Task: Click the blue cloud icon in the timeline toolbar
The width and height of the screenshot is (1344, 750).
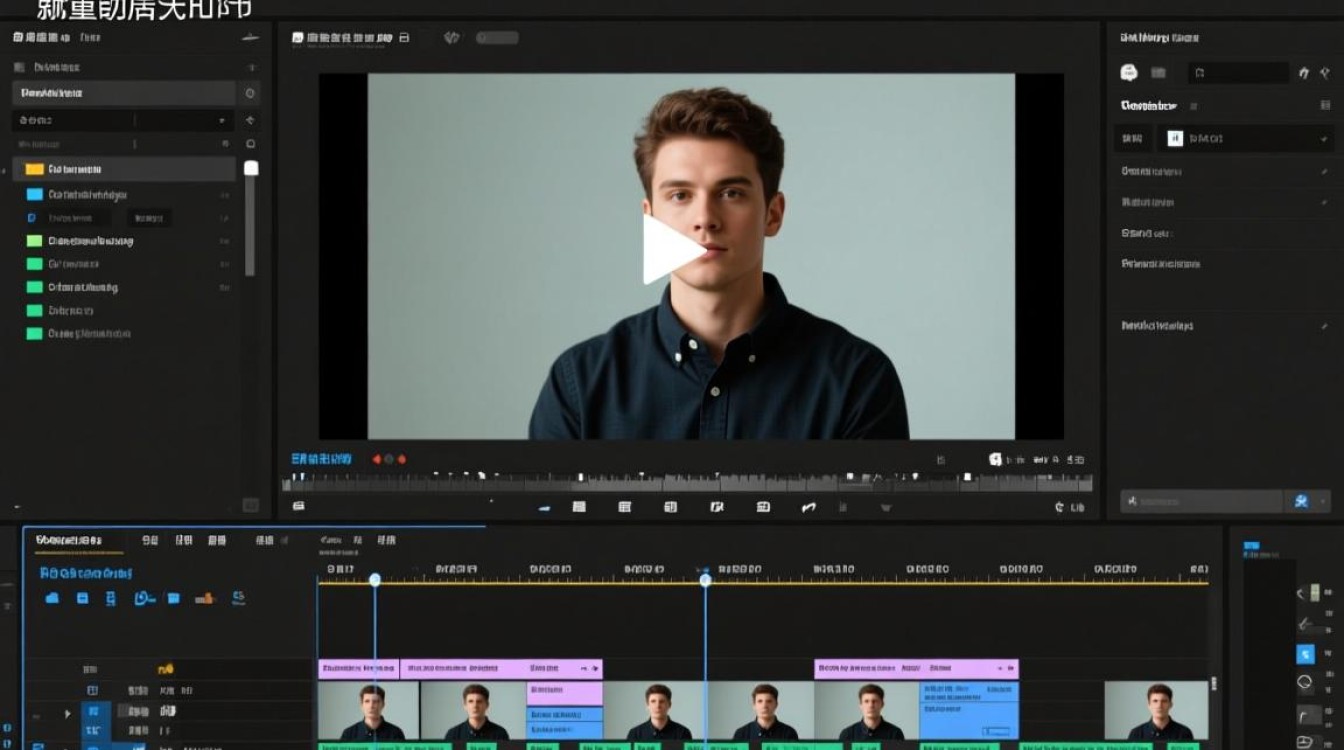Action: pos(52,598)
